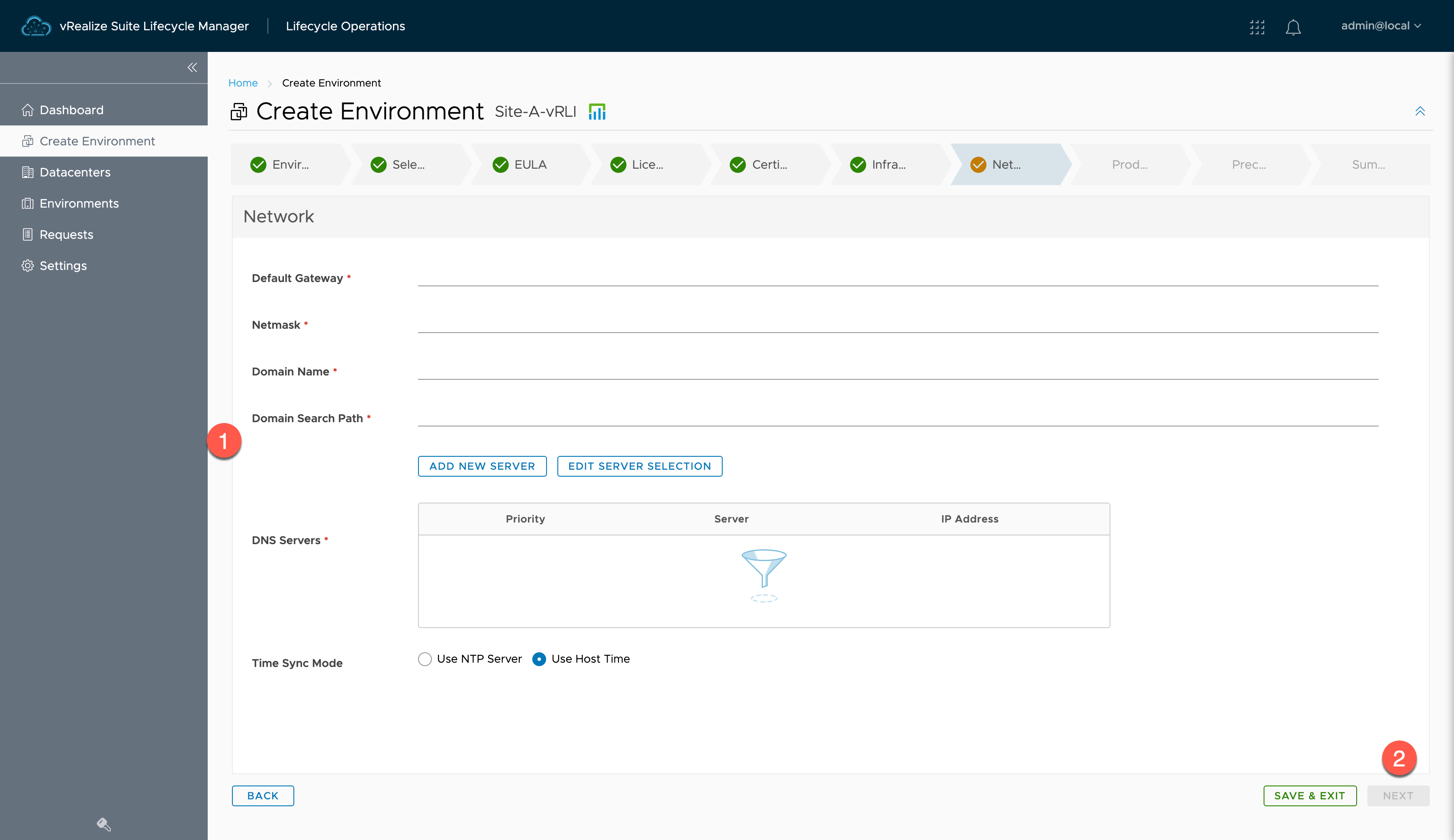Viewport: 1454px width, 840px height.
Task: Click SAVE & EXIT button
Action: click(x=1310, y=795)
